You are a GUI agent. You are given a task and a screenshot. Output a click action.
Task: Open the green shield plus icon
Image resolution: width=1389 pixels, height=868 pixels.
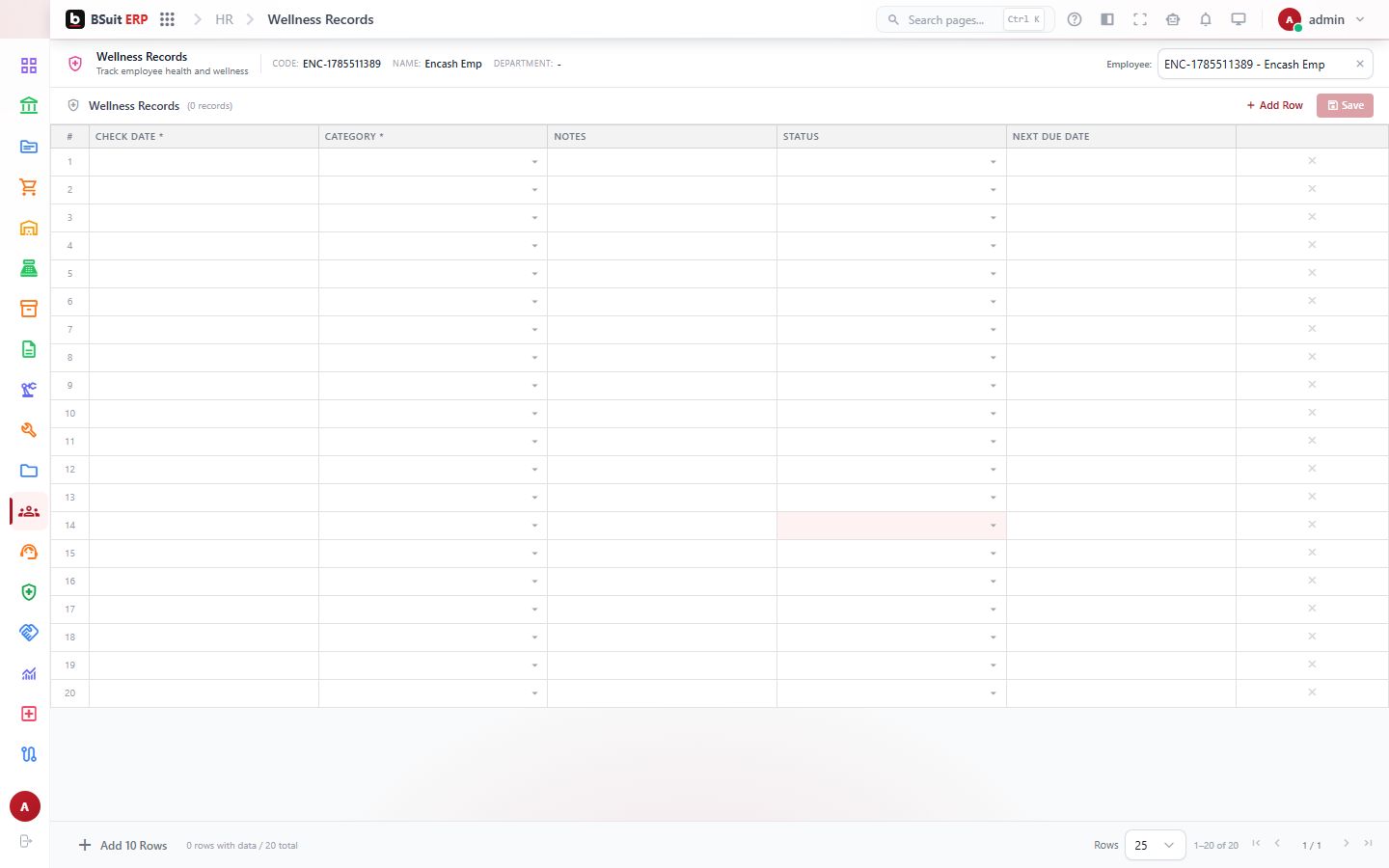(29, 592)
